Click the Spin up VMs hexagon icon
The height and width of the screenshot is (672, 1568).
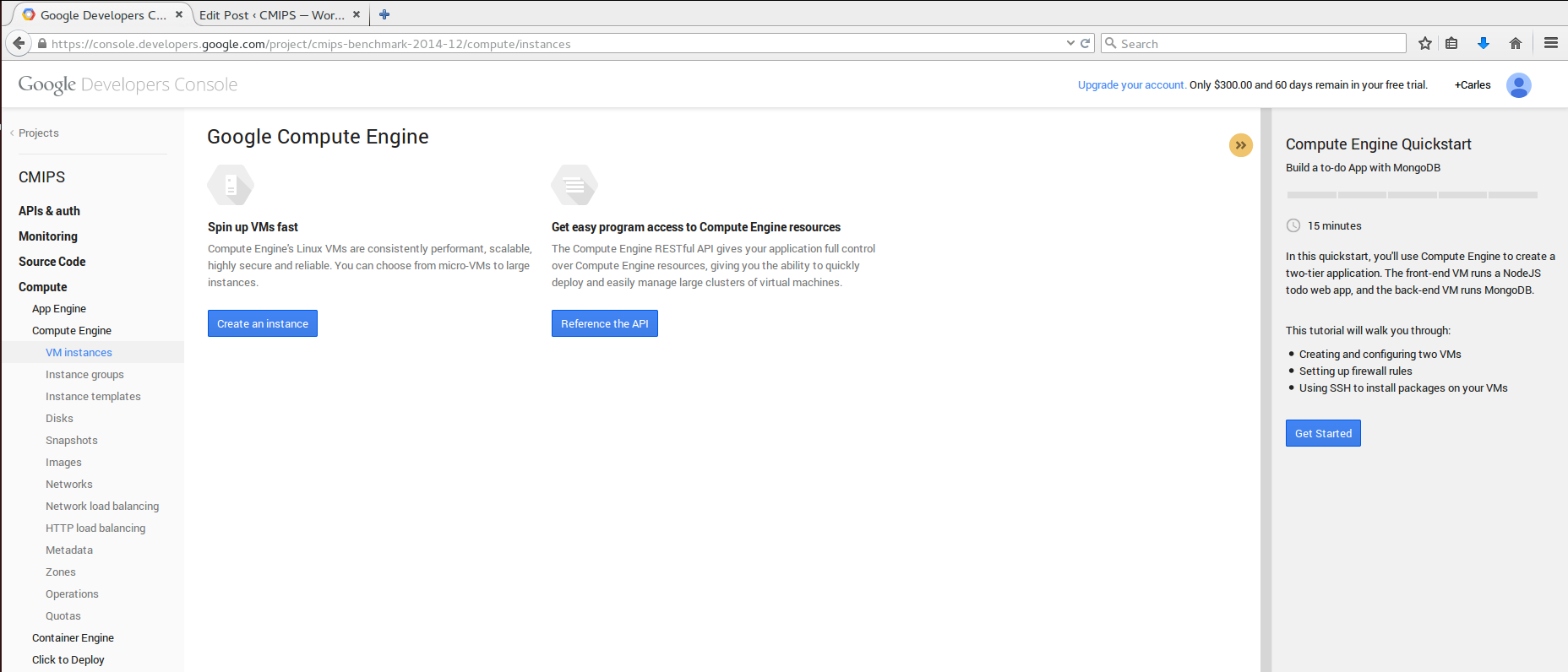[231, 185]
